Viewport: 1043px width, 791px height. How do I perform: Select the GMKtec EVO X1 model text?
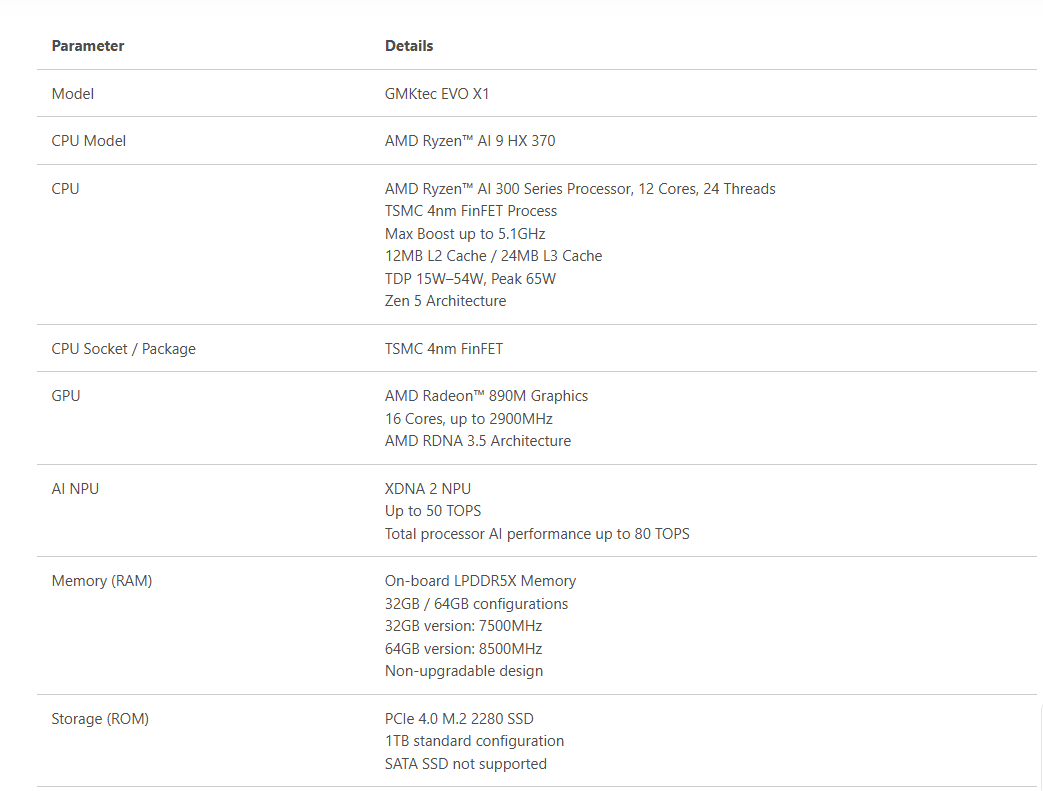pos(437,94)
